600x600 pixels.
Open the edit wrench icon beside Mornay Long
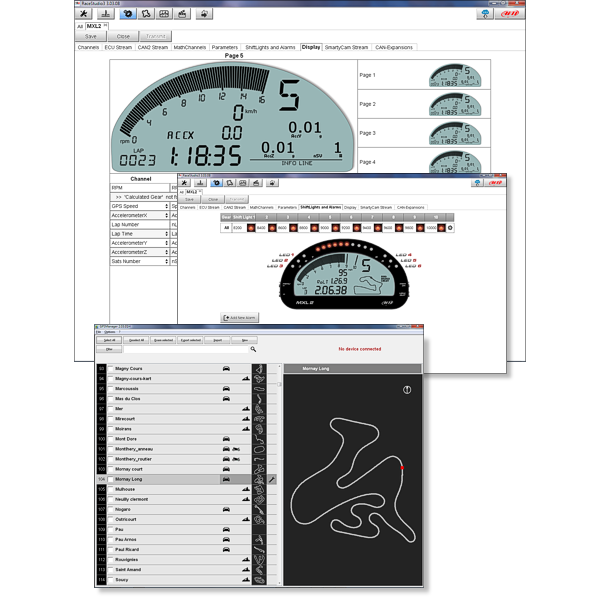271,480
